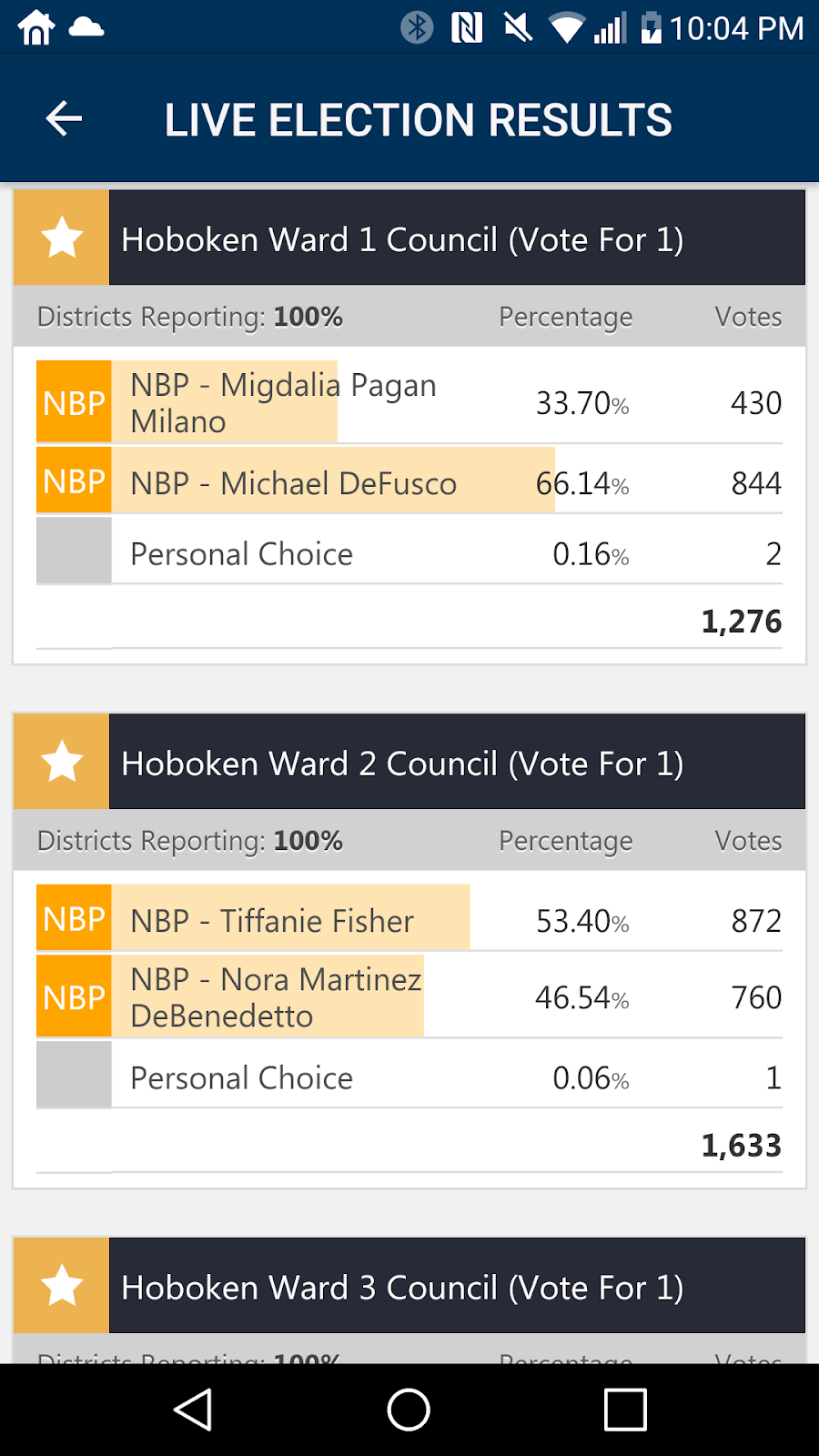Image resolution: width=819 pixels, height=1456 pixels.
Task: Tap the muted volume icon in the status bar
Action: tap(516, 27)
